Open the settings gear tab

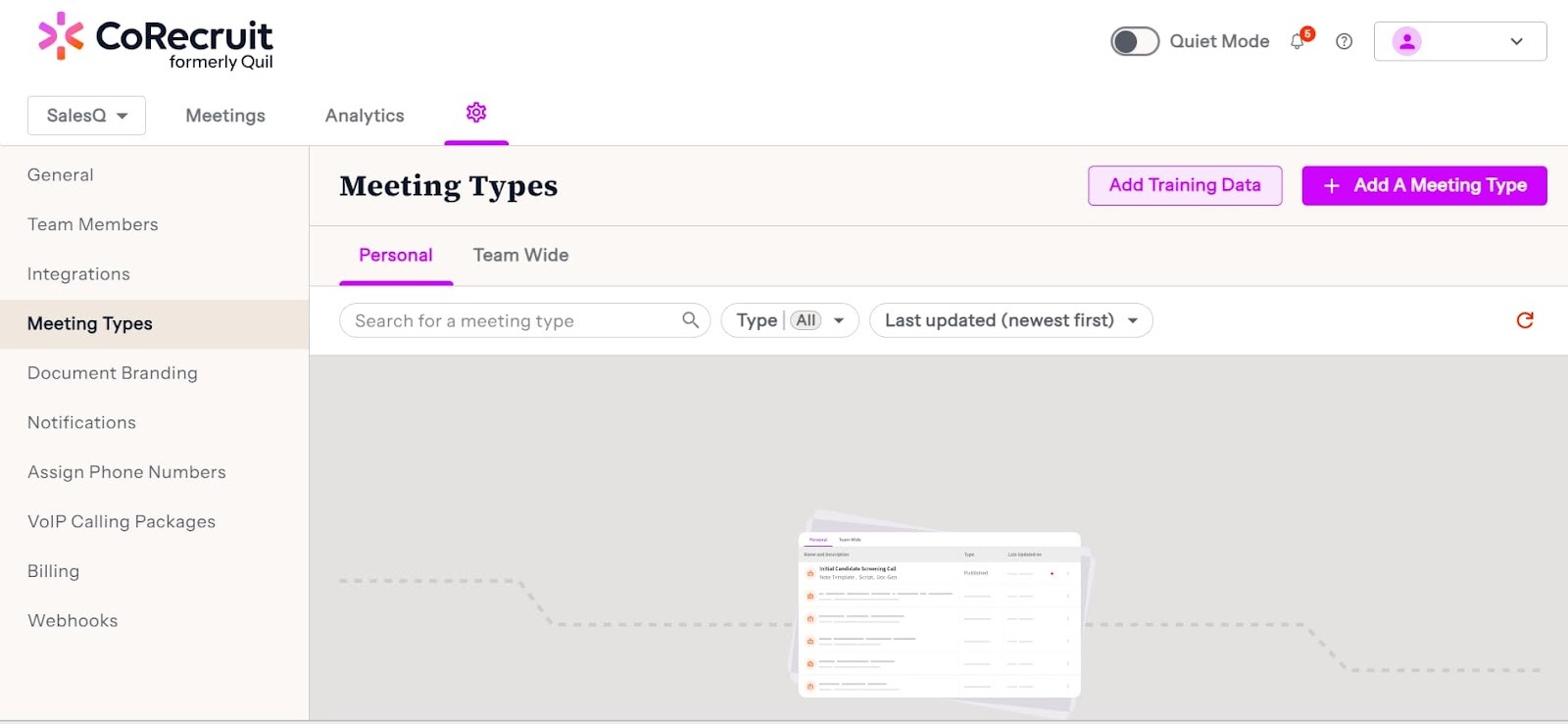(x=476, y=113)
